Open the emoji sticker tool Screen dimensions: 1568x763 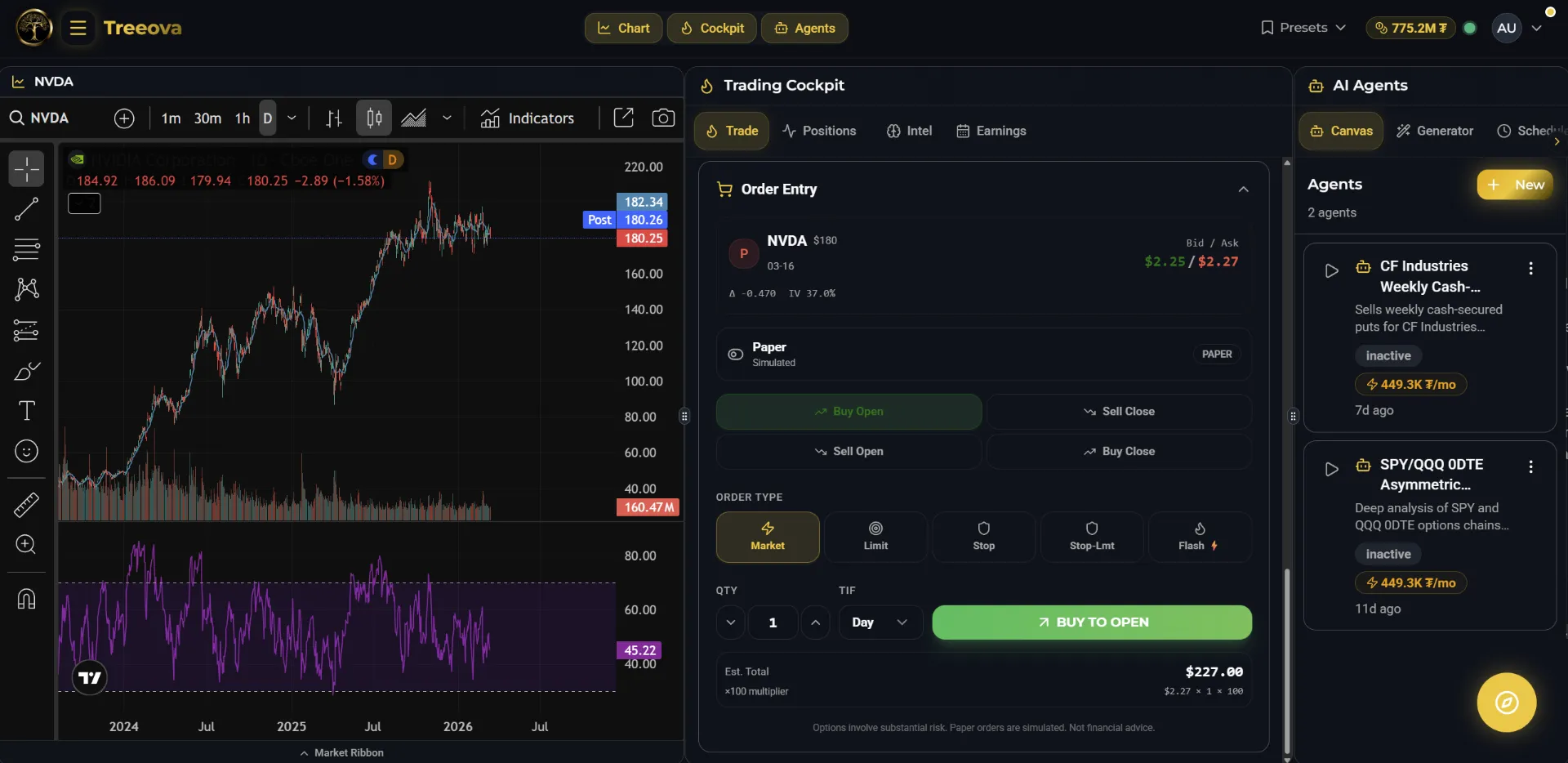point(26,452)
